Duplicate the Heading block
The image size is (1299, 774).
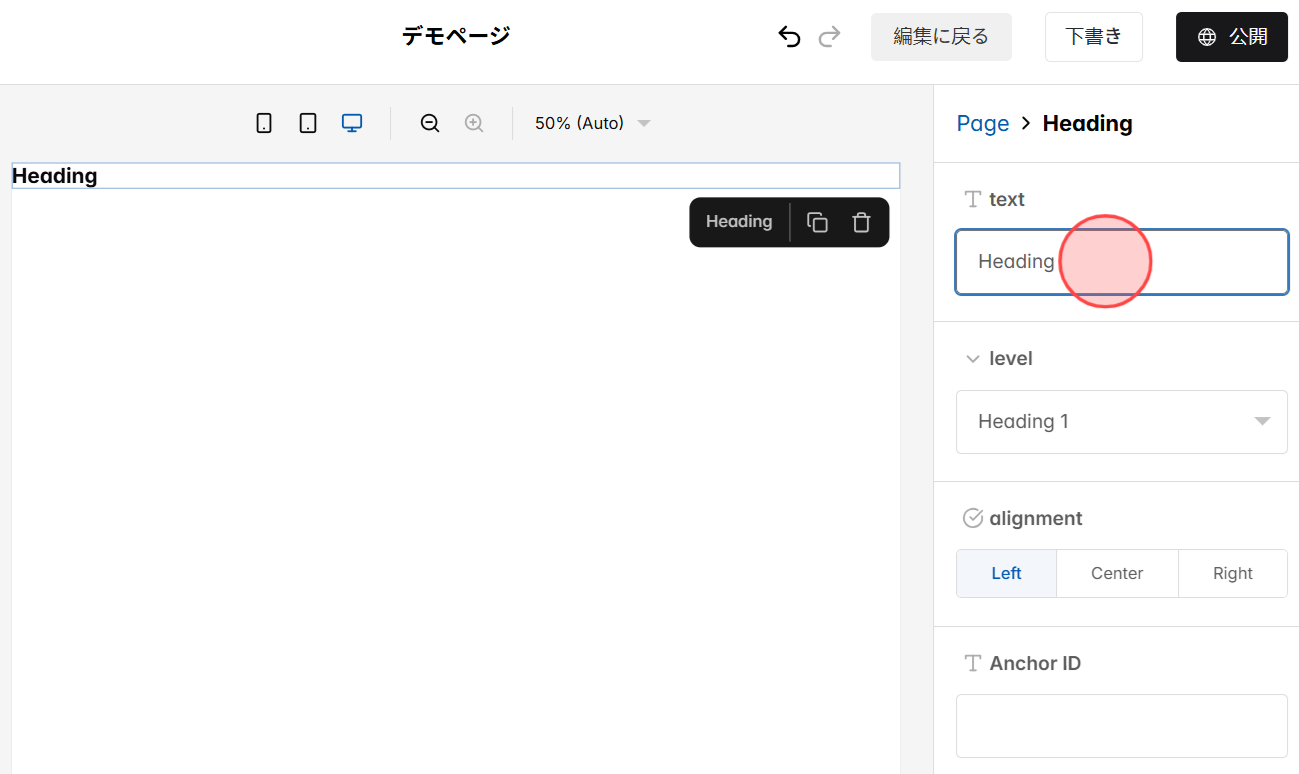[x=817, y=221]
